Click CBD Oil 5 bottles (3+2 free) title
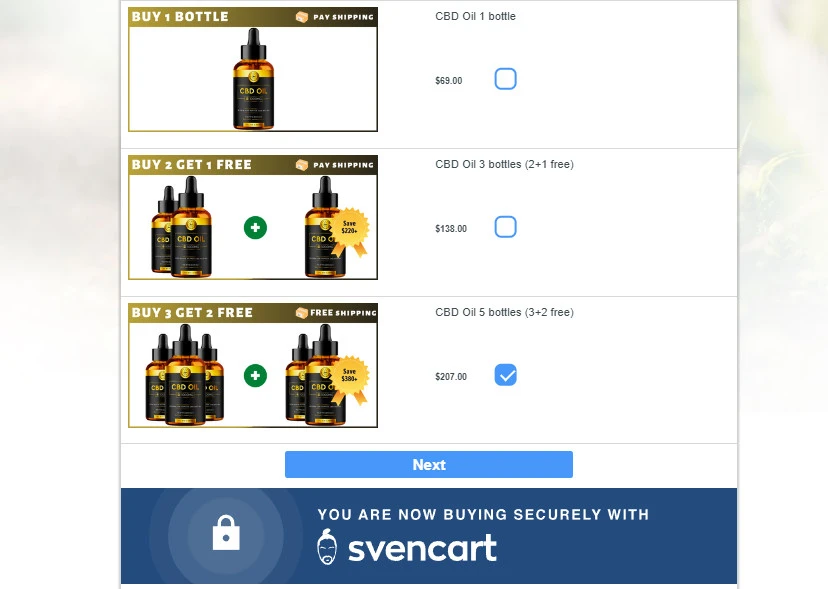Image resolution: width=828 pixels, height=589 pixels. (504, 312)
